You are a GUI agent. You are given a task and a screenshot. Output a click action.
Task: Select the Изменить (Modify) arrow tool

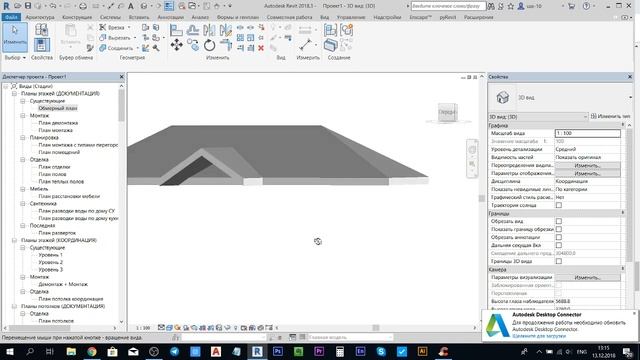pyautogui.click(x=15, y=37)
